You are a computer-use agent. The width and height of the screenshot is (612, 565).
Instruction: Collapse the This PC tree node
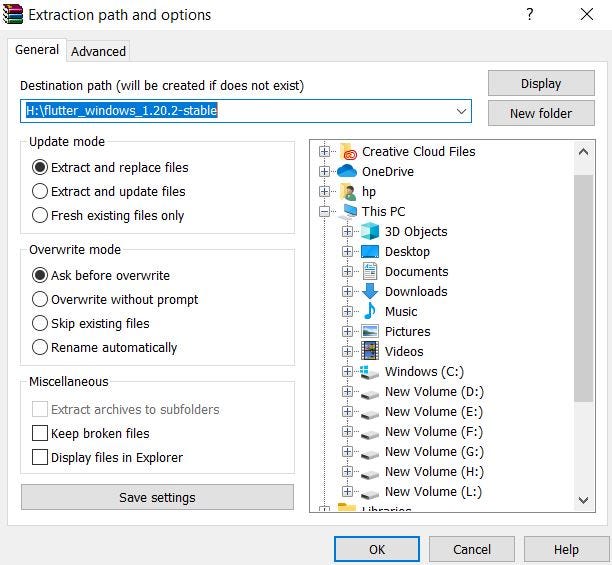point(324,211)
